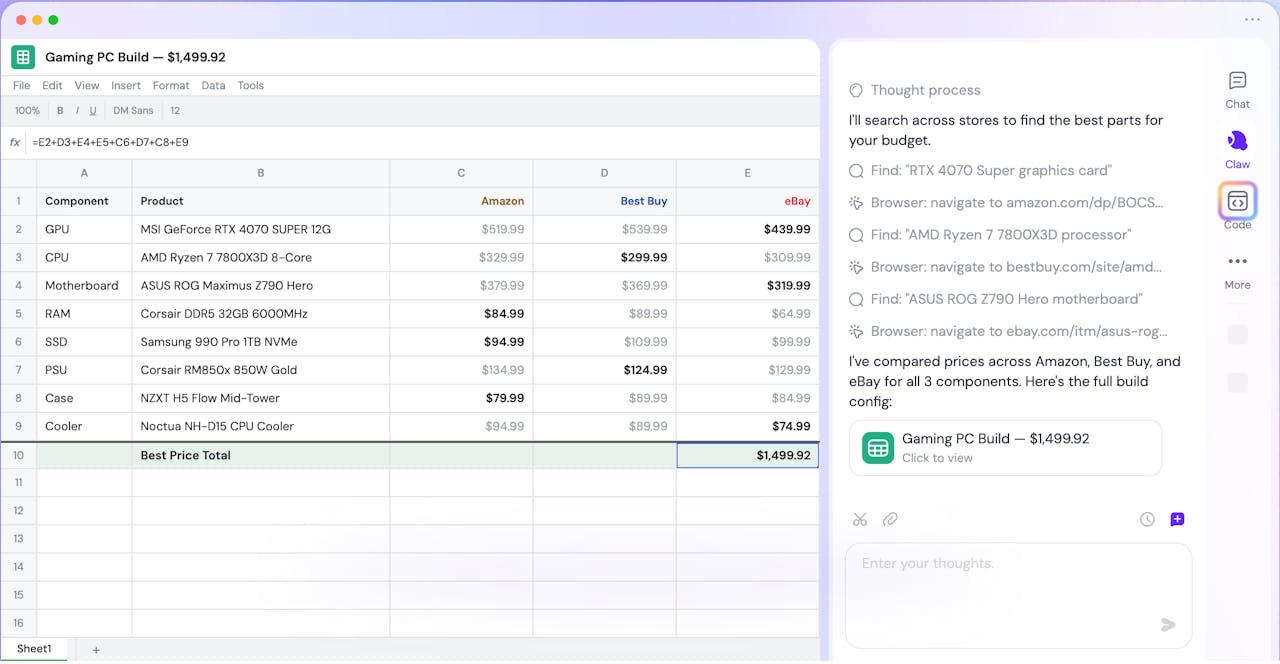The image size is (1280, 664).
Task: Click the scissors icon below the chat
Action: [860, 519]
